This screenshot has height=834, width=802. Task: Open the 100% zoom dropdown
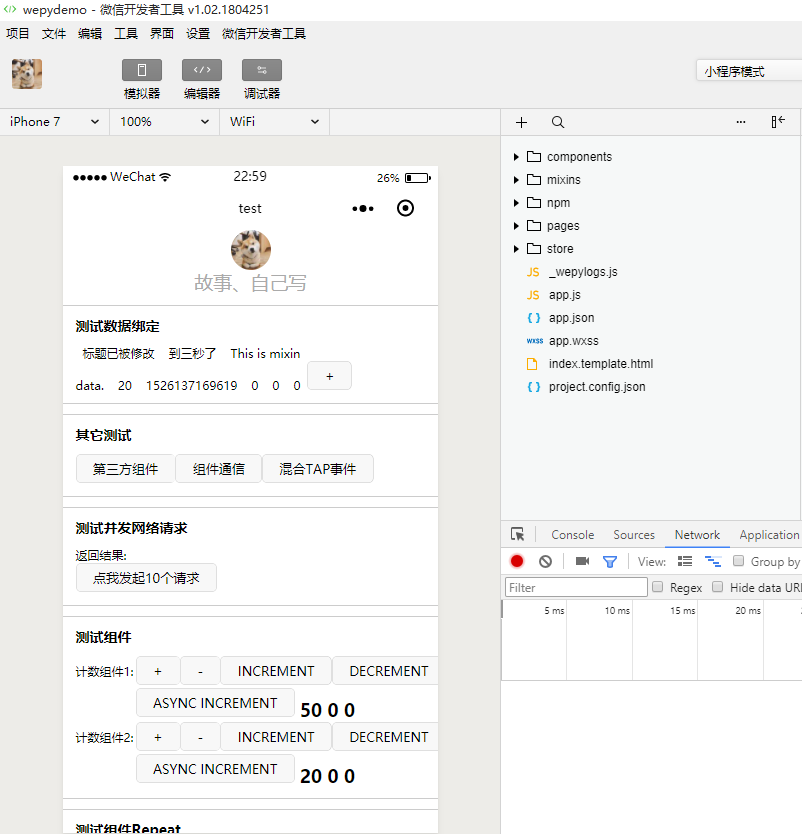coord(164,122)
